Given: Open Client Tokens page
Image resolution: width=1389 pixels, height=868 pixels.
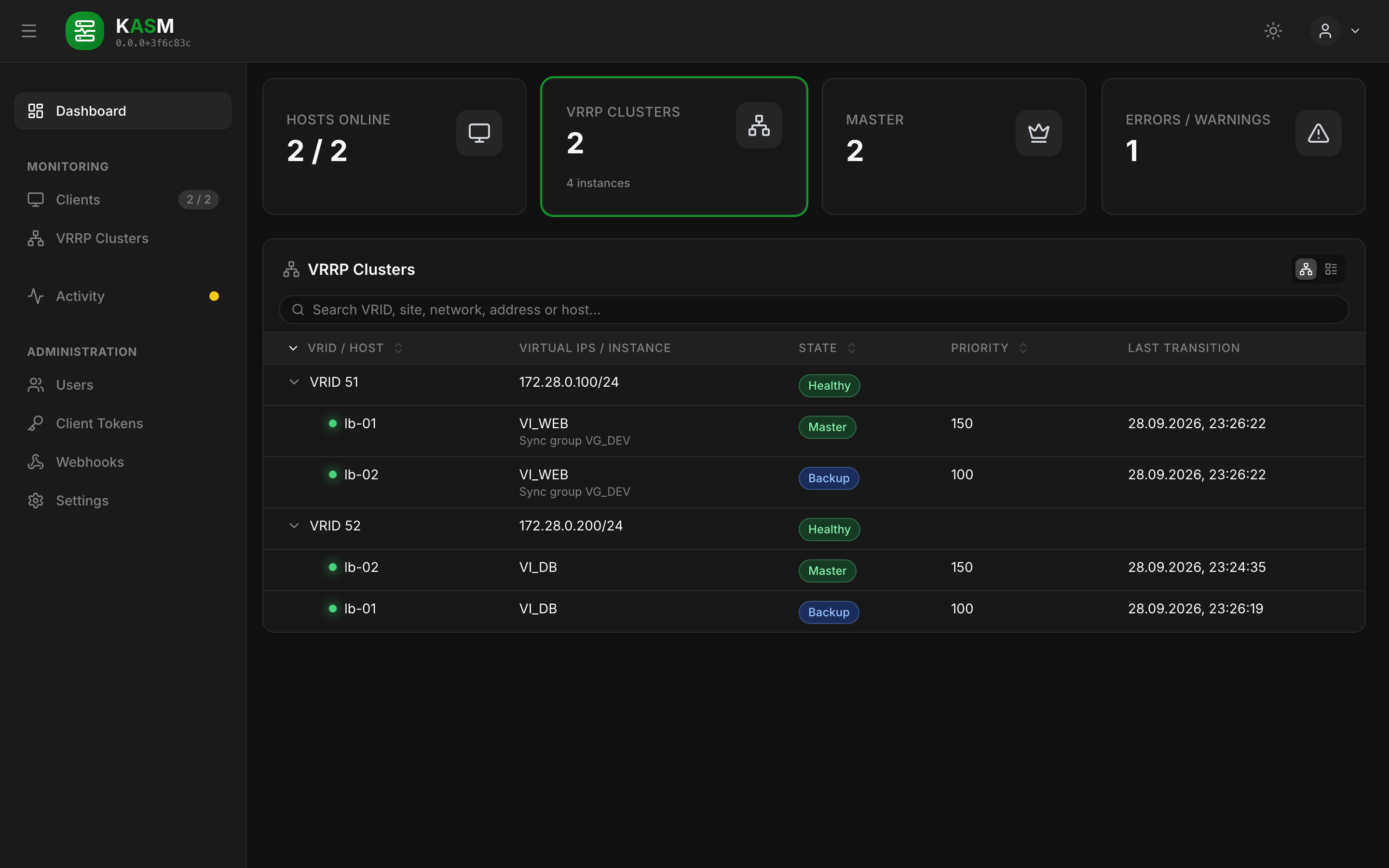Looking at the screenshot, I should tap(123, 423).
